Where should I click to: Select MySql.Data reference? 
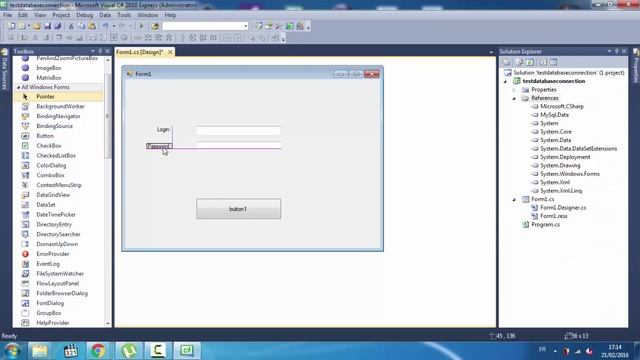point(554,115)
